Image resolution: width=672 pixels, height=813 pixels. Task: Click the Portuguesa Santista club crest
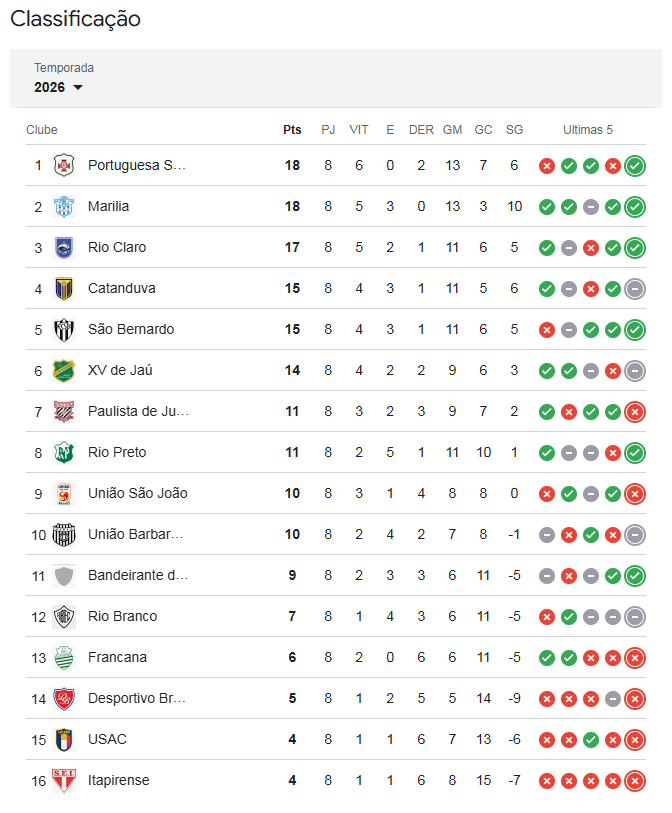coord(64,165)
